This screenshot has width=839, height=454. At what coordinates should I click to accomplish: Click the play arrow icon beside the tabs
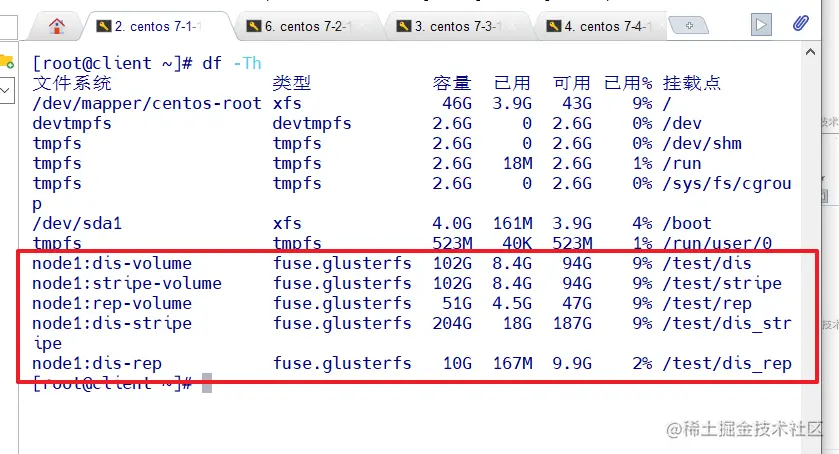coord(761,25)
